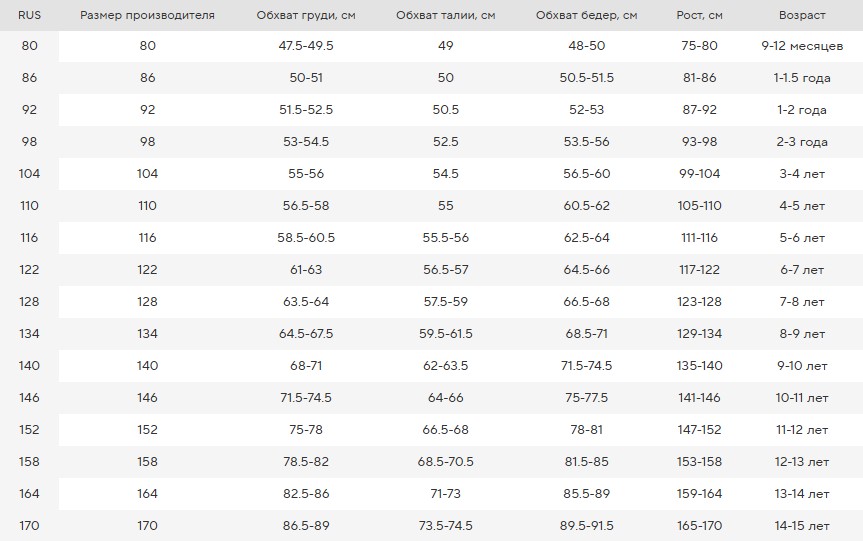This screenshot has height=541, width=863.
Task: Click the 9-12 месяцев age cell
Action: (802, 46)
